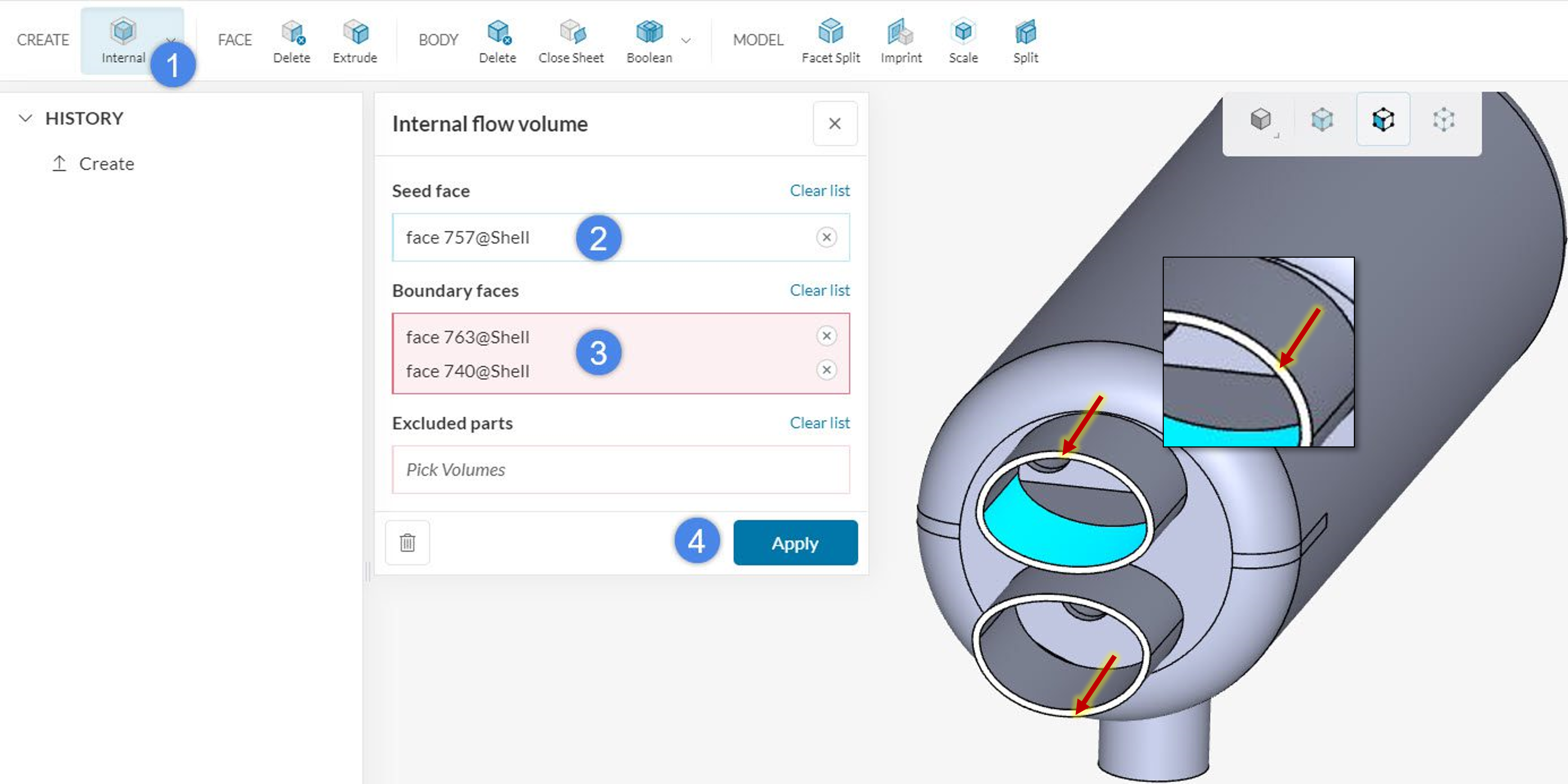This screenshot has width=1568, height=784.
Task: Select the Face Delete tool
Action: 292,40
